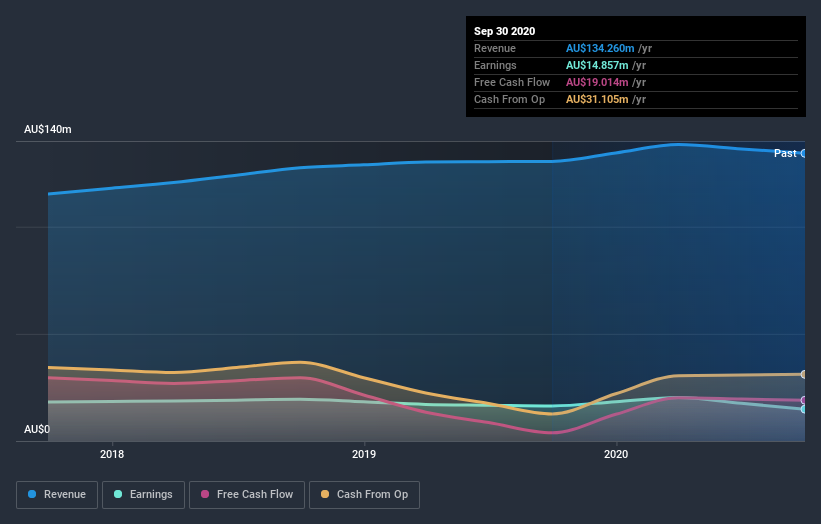The image size is (821, 524).
Task: Click the teal Earnings legend dot
Action: coord(118,494)
